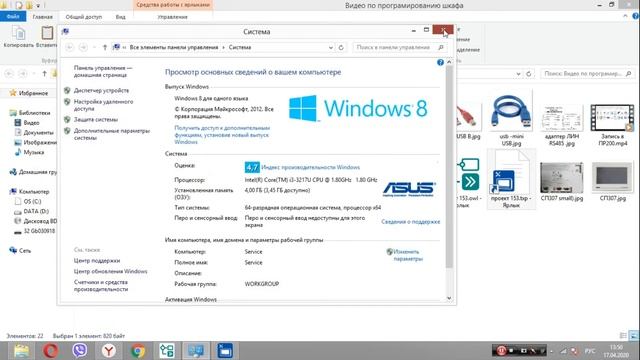Click Средства работы с ярлыками contextual tab

[x=173, y=5]
